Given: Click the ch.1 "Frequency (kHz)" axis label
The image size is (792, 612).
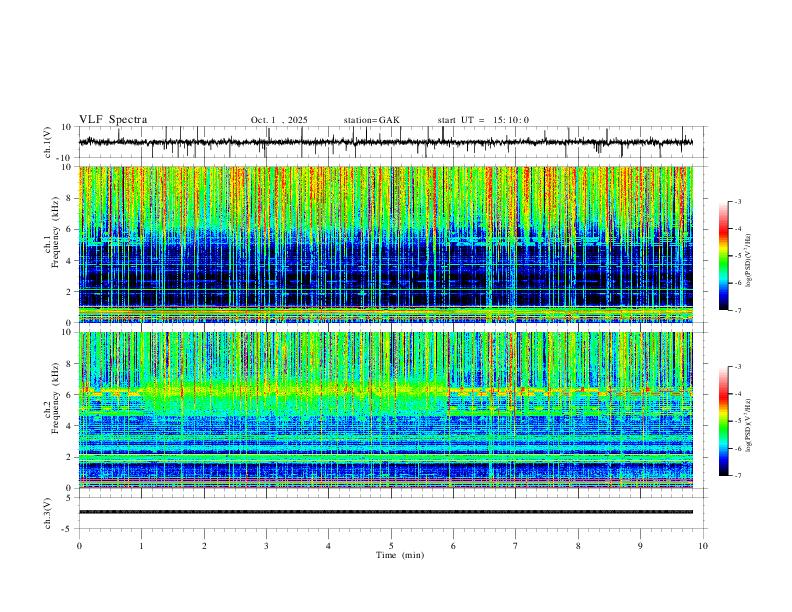Looking at the screenshot, I should click(x=55, y=232).
